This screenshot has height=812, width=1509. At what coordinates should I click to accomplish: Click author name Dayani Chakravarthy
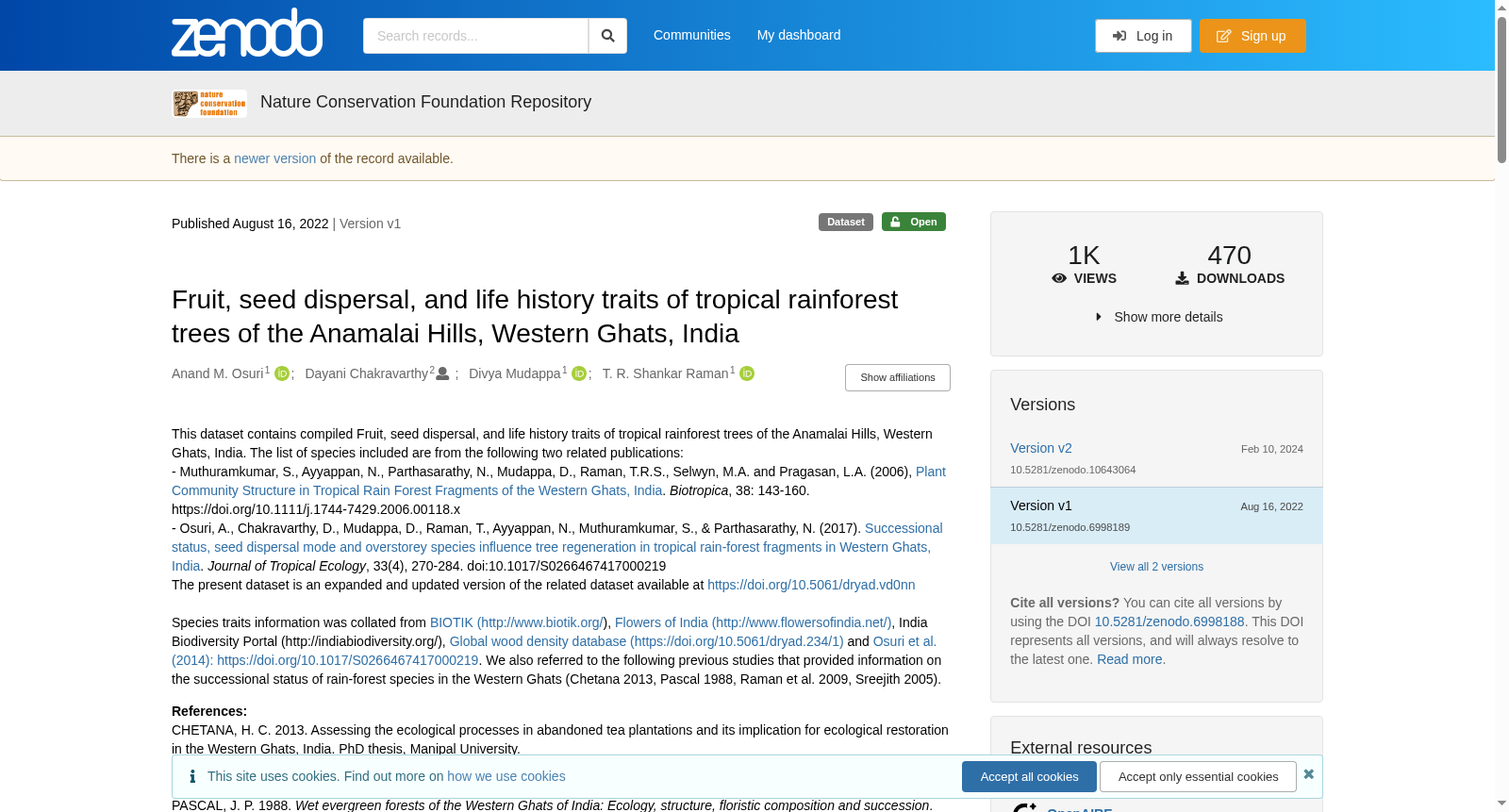tap(367, 373)
